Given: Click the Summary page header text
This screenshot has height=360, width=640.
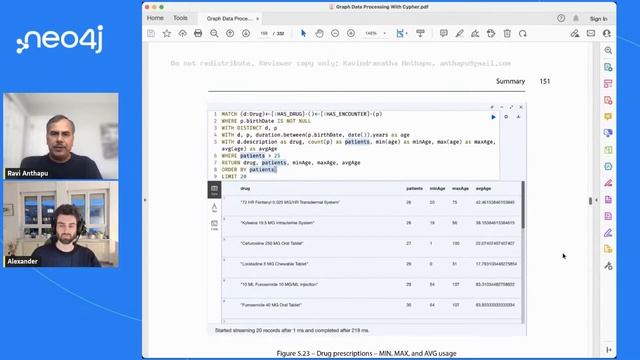Looking at the screenshot, I should 510,81.
